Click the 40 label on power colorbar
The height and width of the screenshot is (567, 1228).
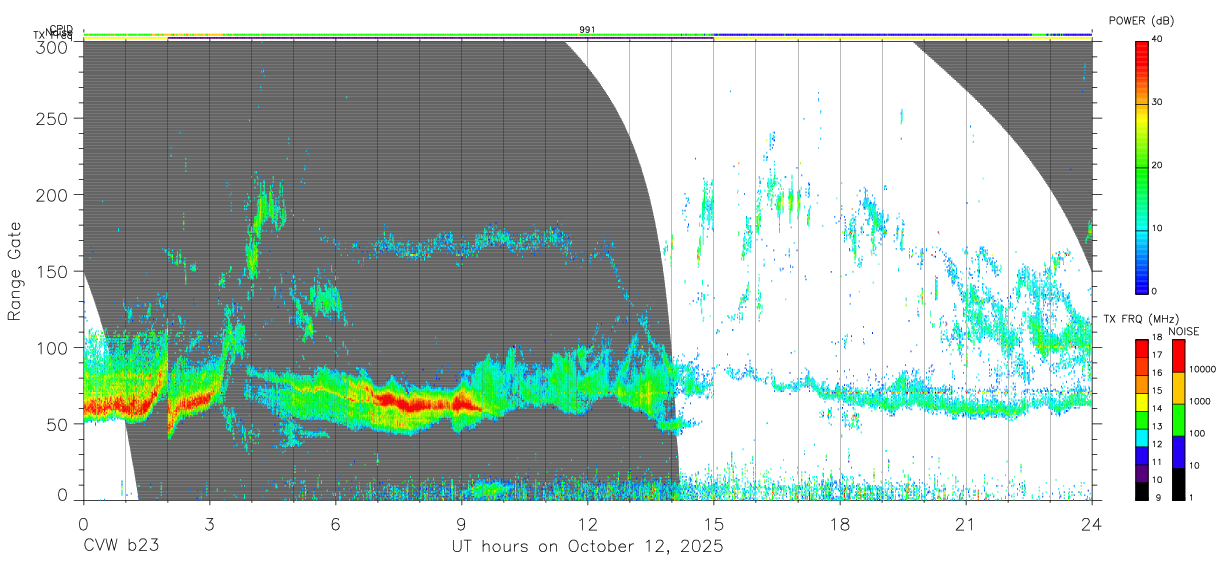click(x=1158, y=40)
